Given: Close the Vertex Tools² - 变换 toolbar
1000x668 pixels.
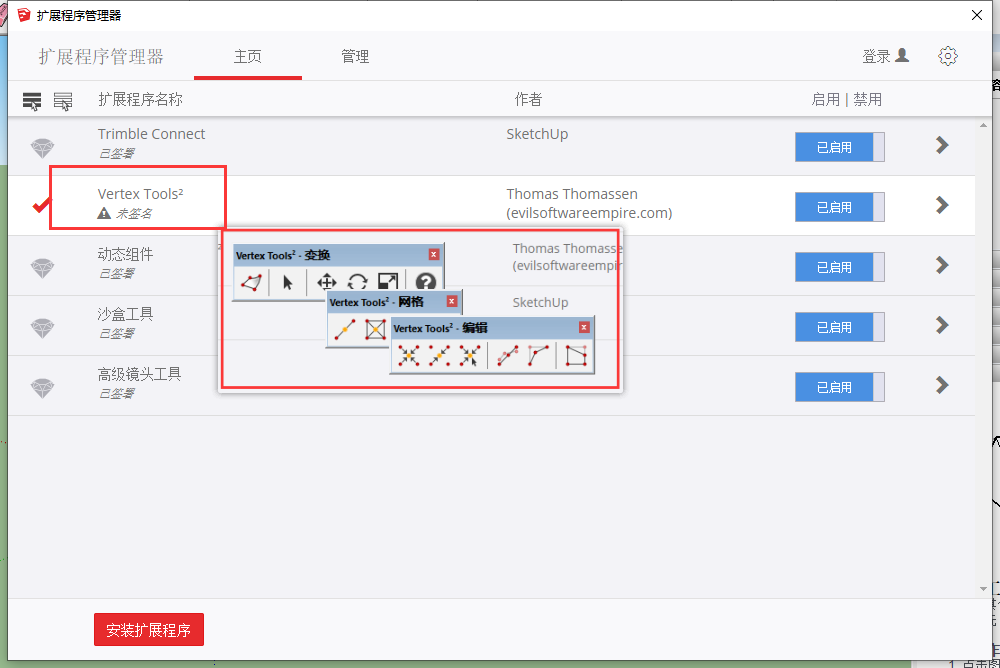Looking at the screenshot, I should (x=434, y=255).
